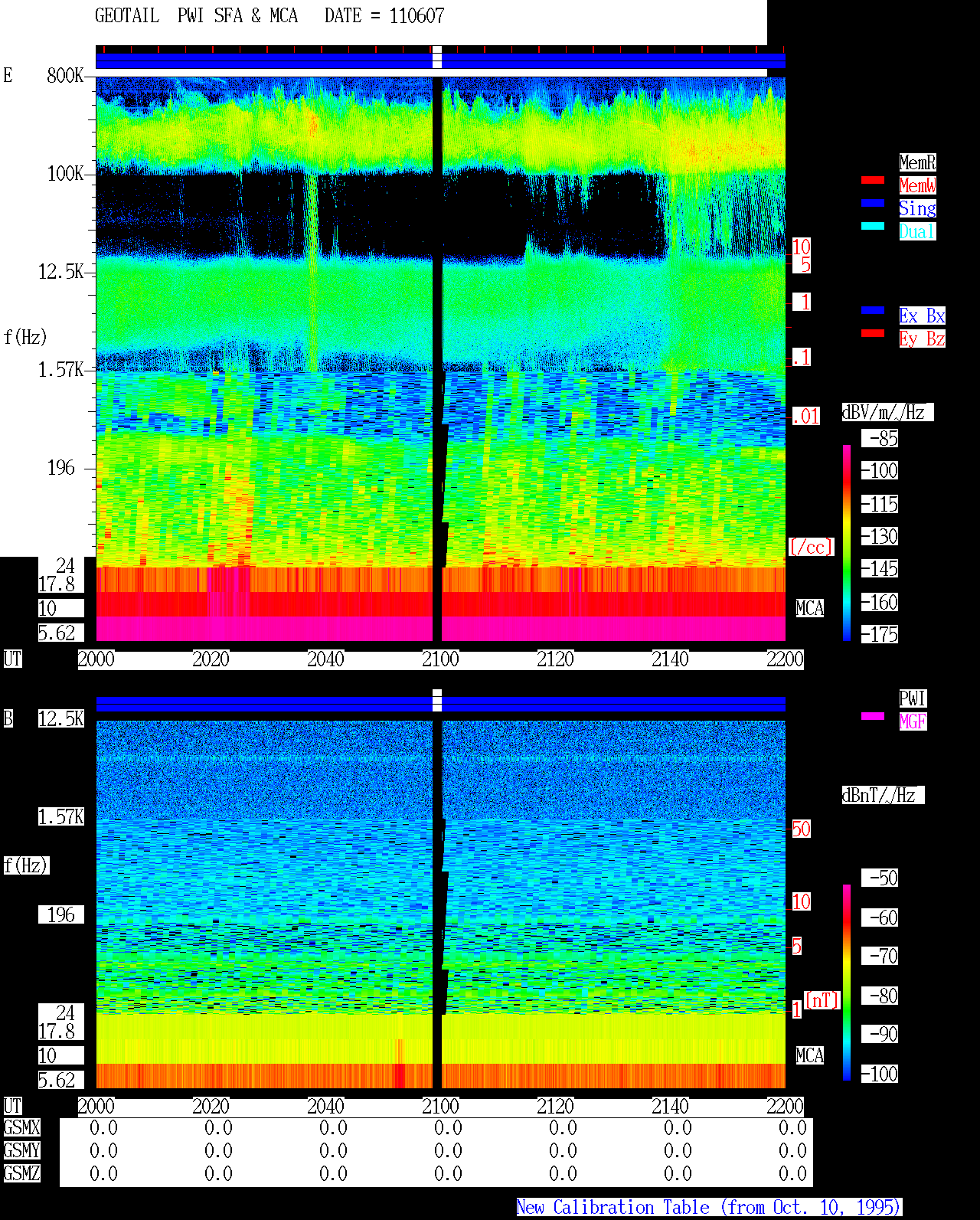This screenshot has width=980, height=1220.
Task: Click the red .1 density scale mark
Action: 802,357
